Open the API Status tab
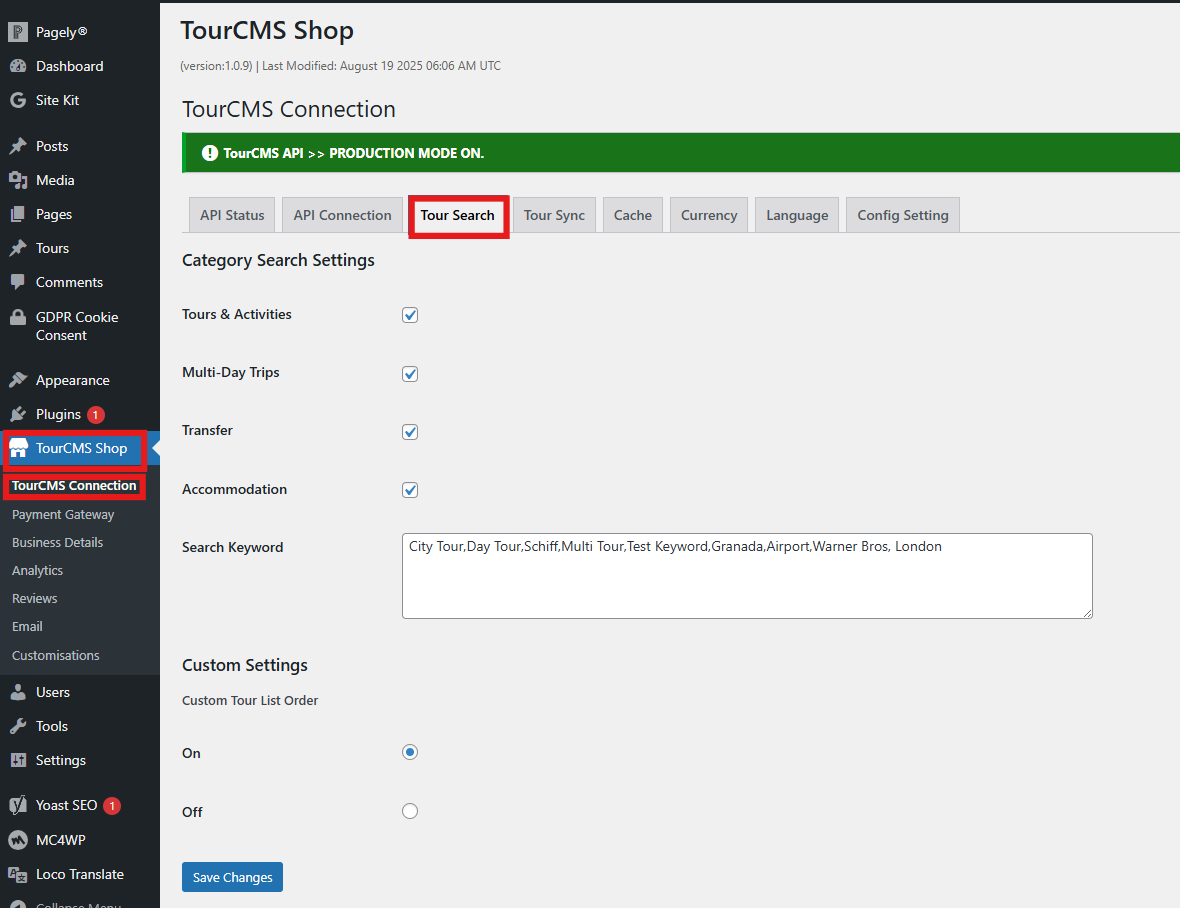The width and height of the screenshot is (1180, 908). click(x=232, y=215)
